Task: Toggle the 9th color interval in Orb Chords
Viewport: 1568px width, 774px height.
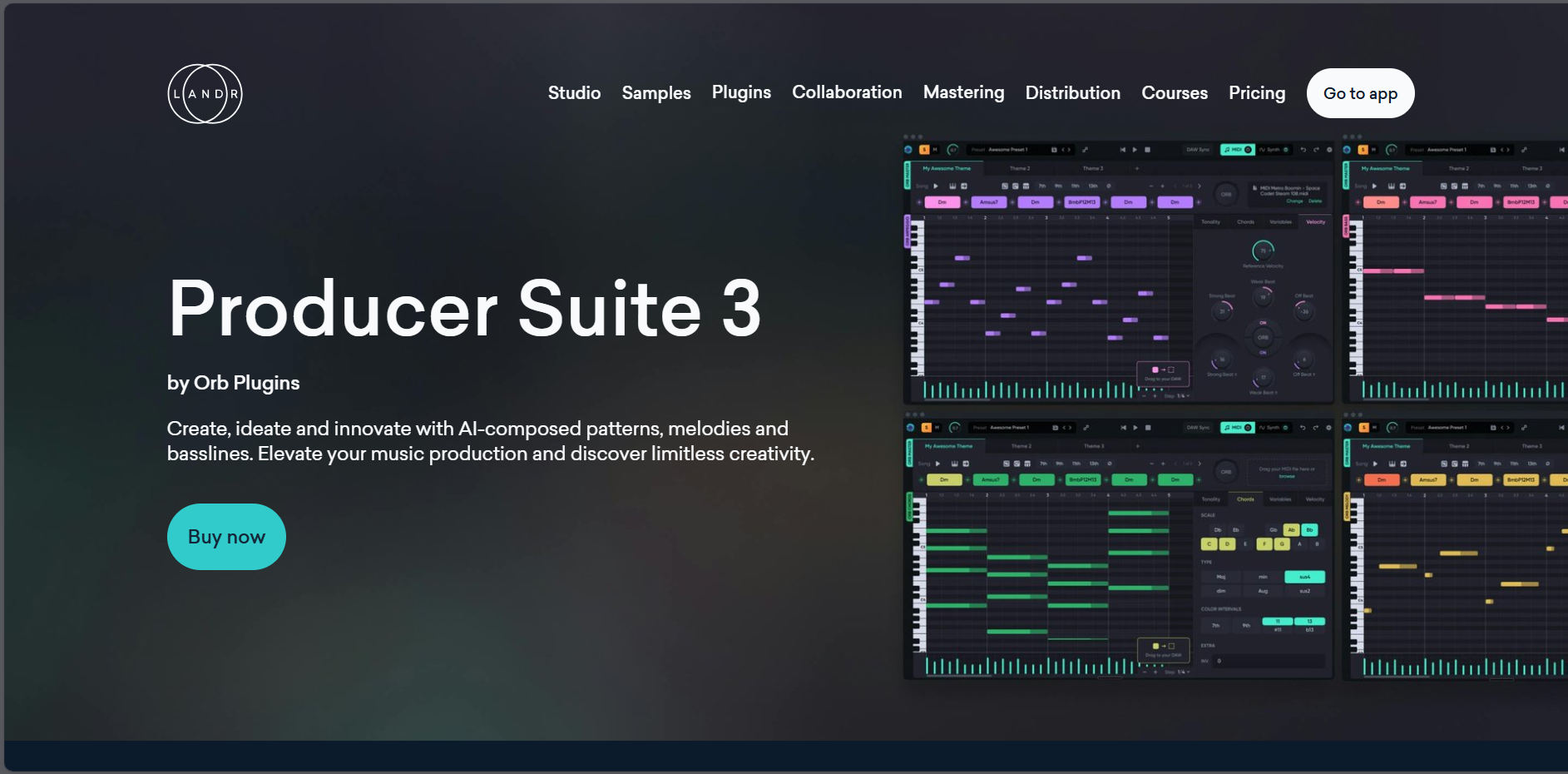Action: coord(1246,626)
